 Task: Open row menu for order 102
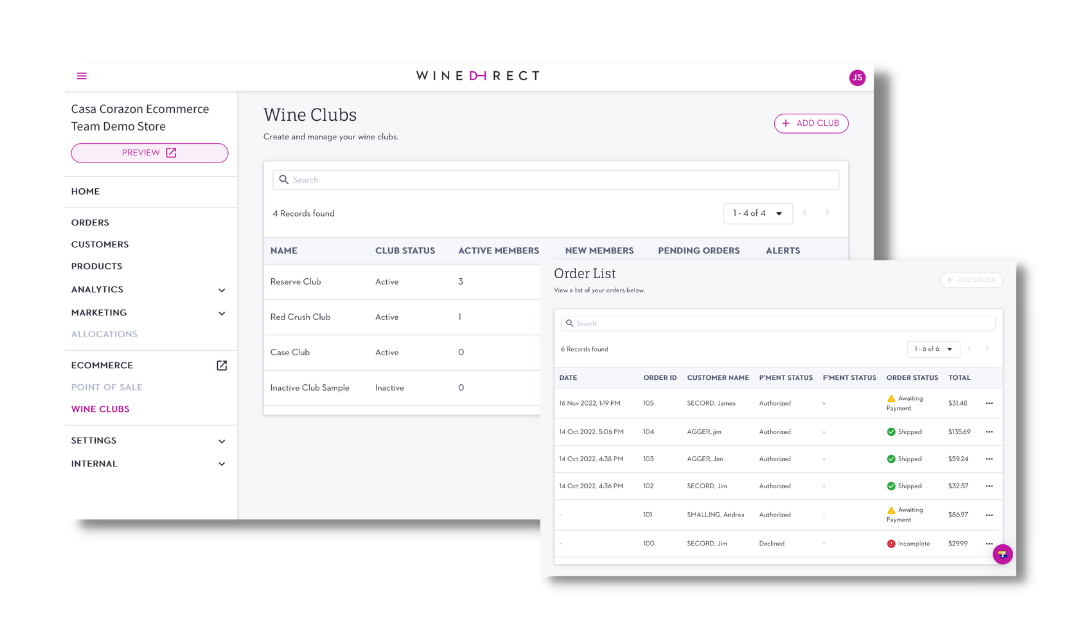coord(989,486)
